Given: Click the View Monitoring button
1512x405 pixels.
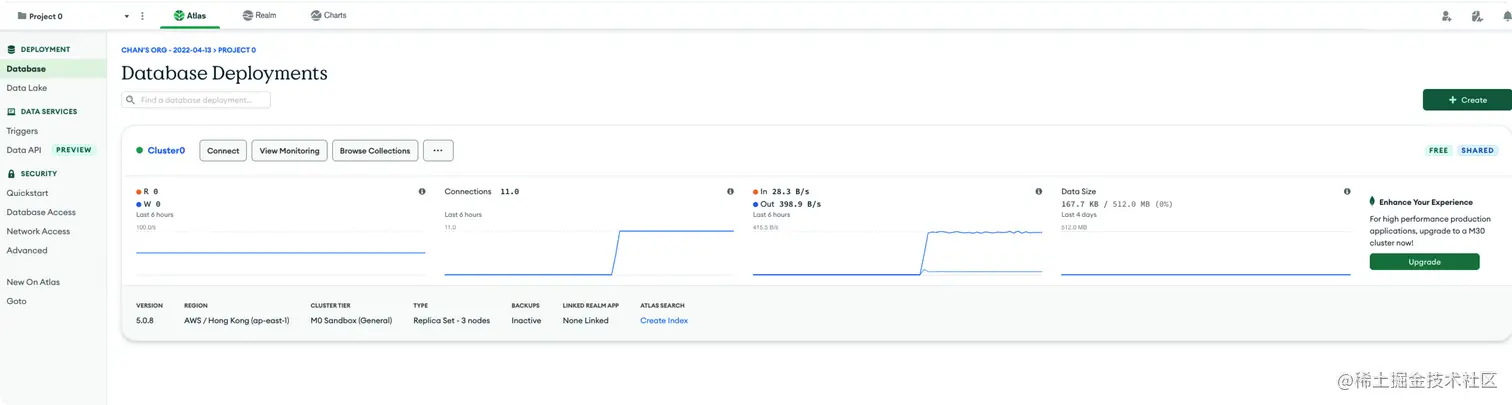Looking at the screenshot, I should tap(289, 150).
